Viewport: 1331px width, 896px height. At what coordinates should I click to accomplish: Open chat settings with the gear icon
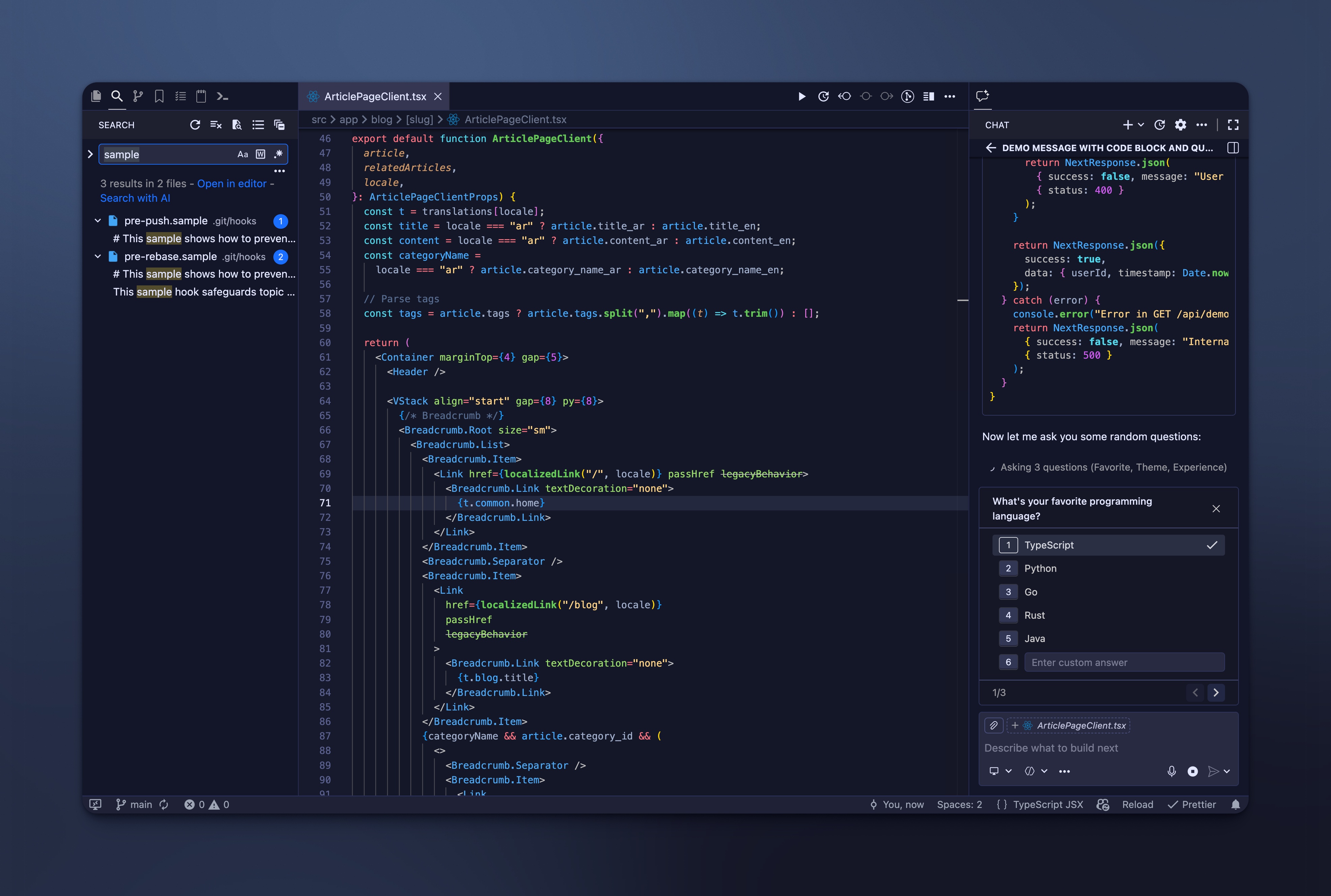[1179, 124]
